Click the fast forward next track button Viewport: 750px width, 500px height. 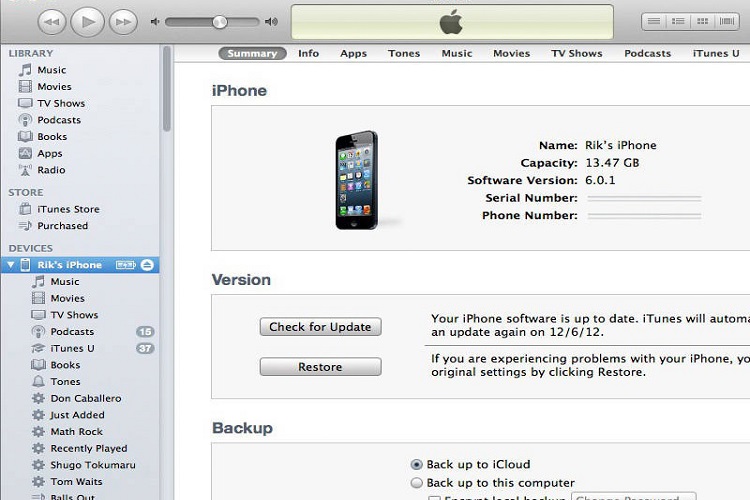(123, 22)
